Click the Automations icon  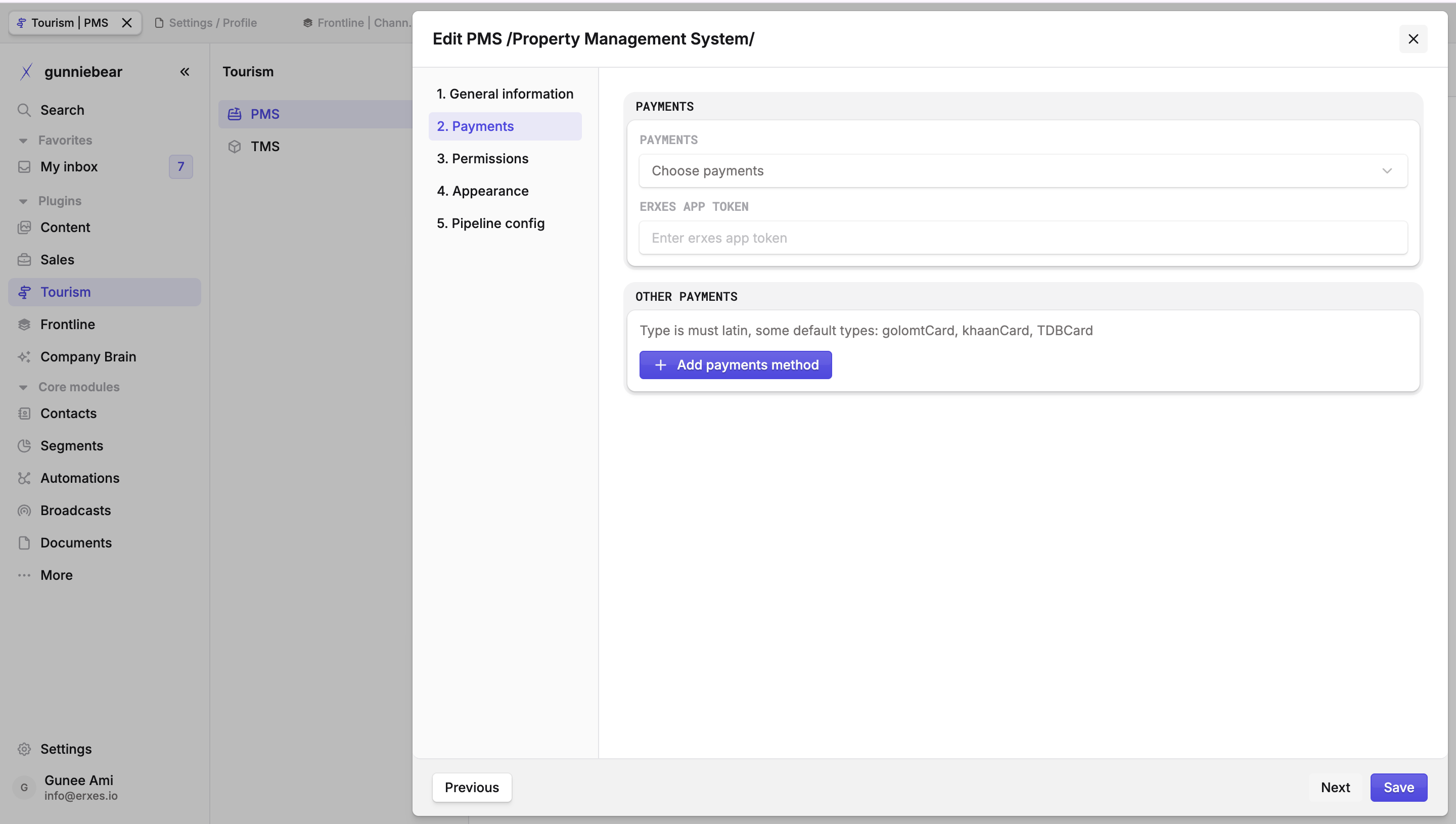point(24,478)
